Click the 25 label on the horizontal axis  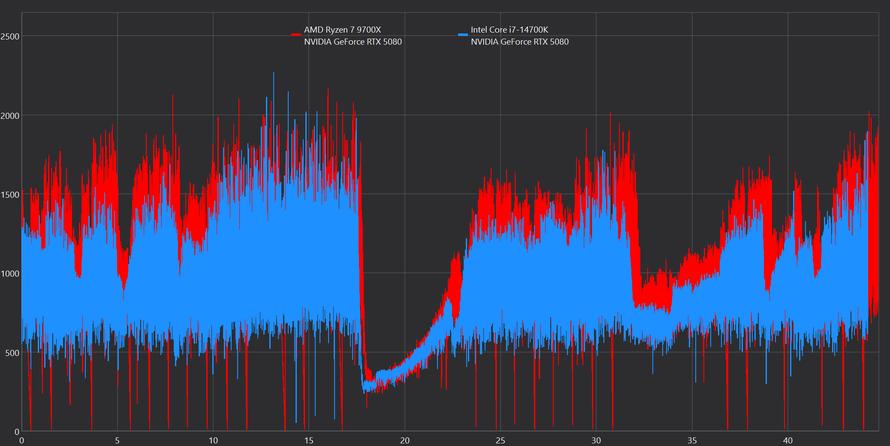tap(500, 439)
